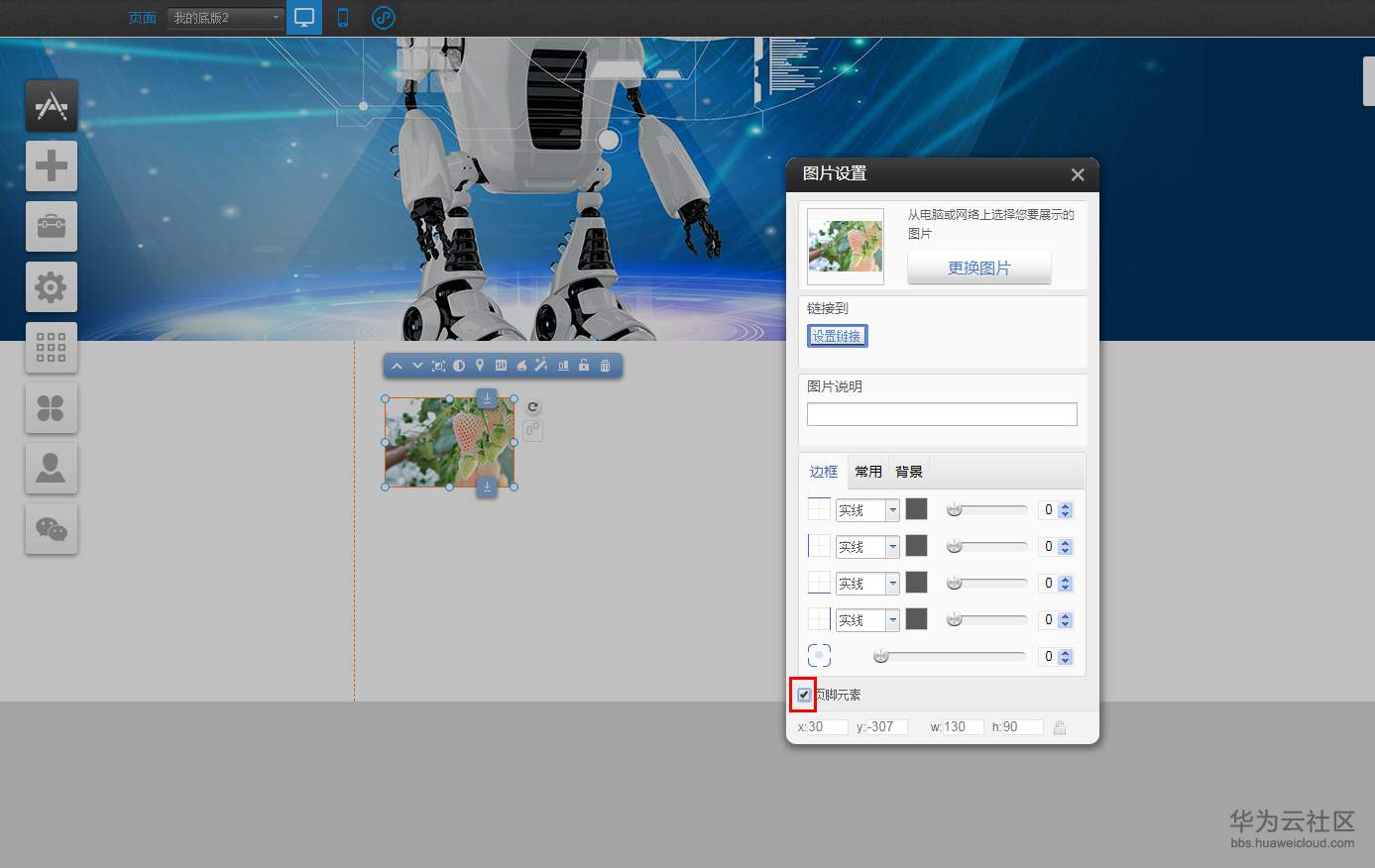Screen dimensions: 1375x868
Task: Switch to the 背景 tab
Action: [x=909, y=472]
